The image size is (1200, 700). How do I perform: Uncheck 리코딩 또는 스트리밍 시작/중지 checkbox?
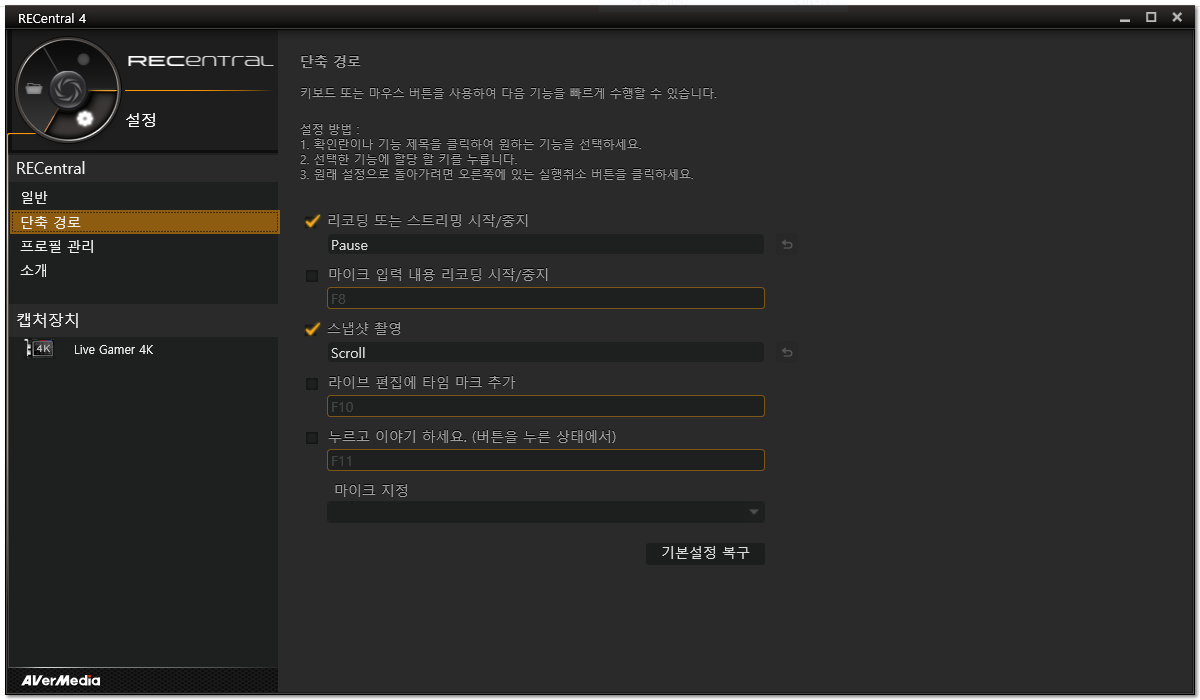[x=312, y=221]
